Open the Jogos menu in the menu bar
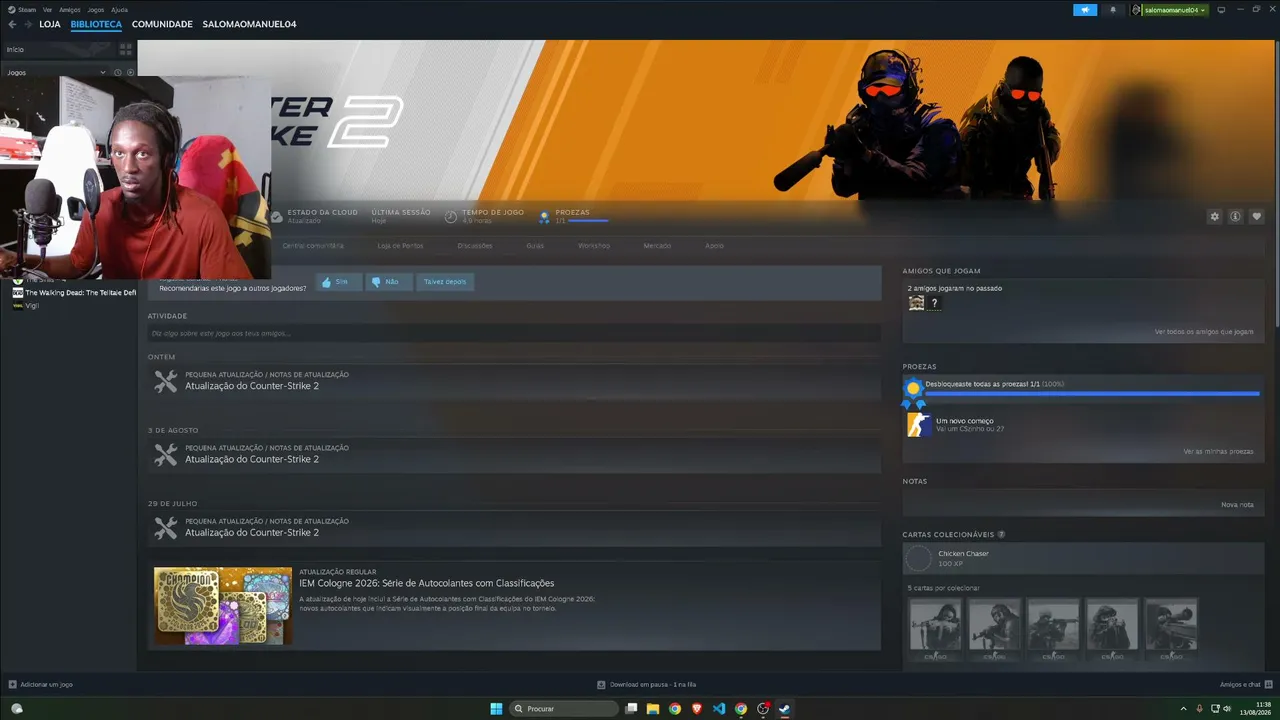 click(x=96, y=10)
